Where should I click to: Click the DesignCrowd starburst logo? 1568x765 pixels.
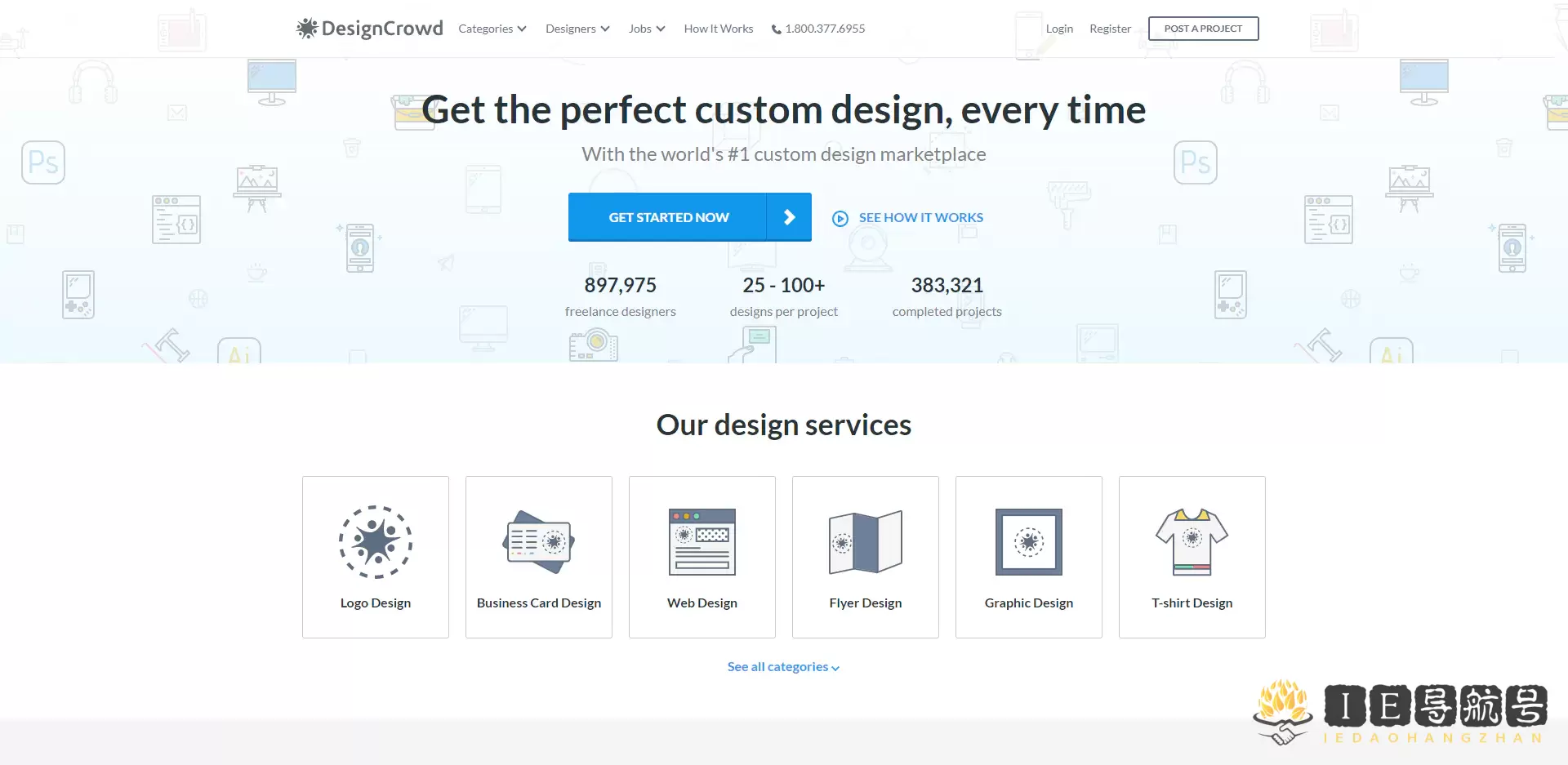click(307, 28)
